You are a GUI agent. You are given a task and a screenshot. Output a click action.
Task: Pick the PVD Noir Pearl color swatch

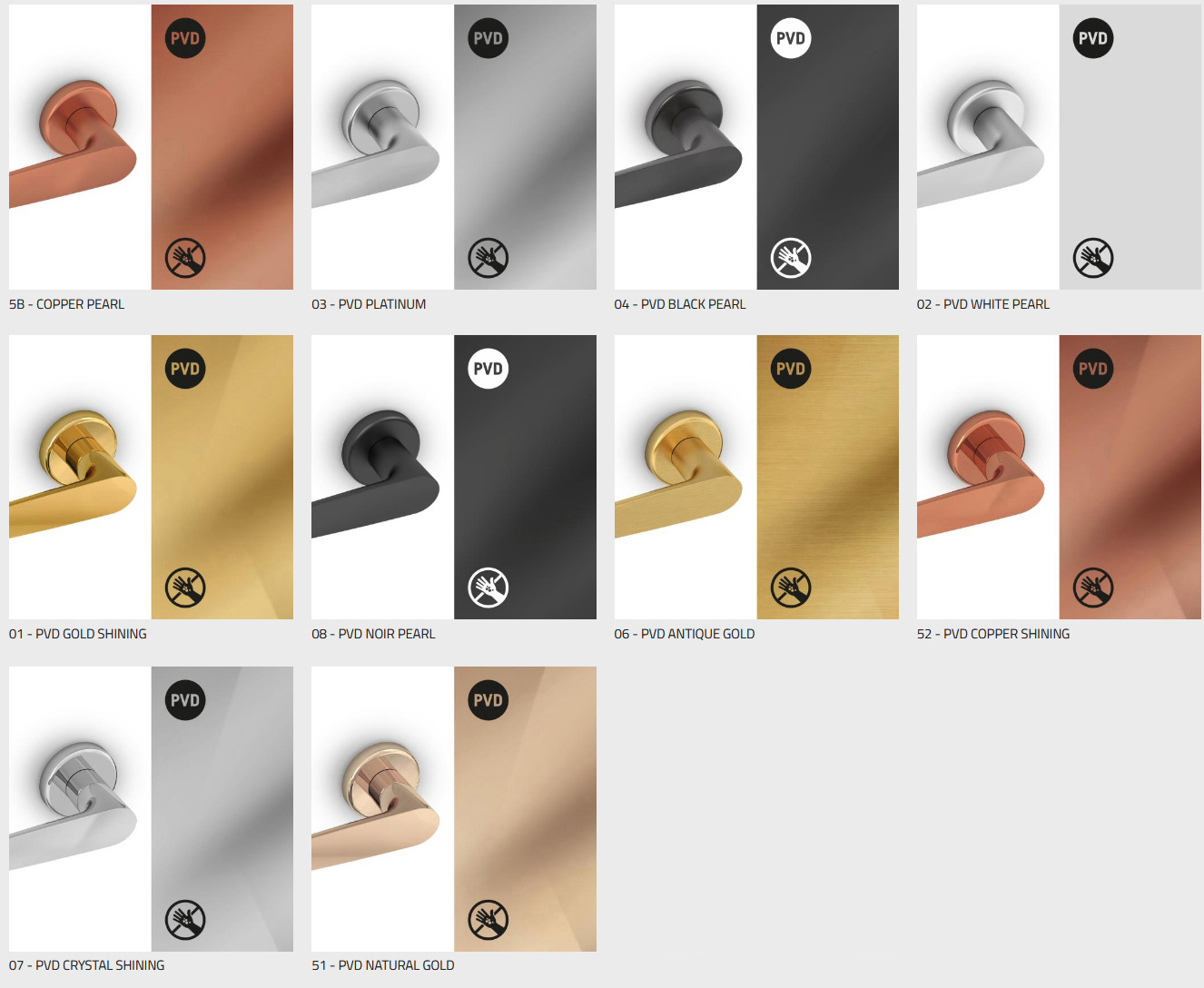pos(525,478)
